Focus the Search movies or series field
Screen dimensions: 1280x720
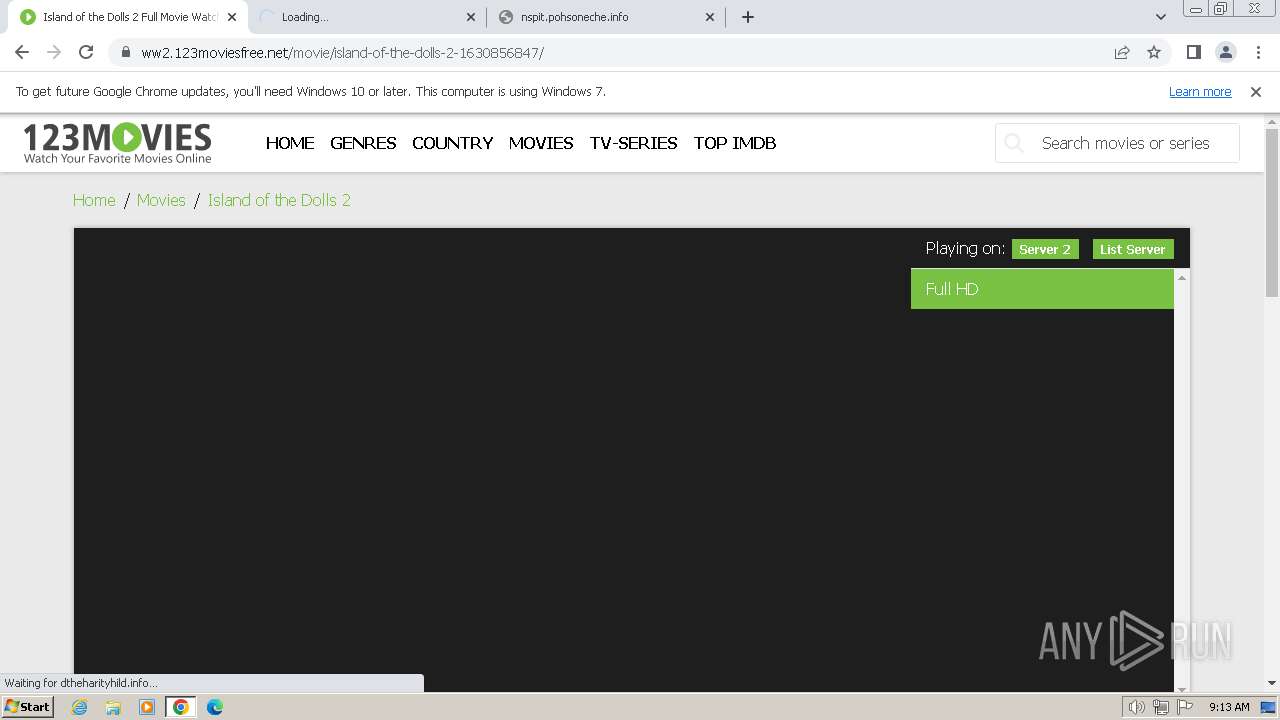1117,143
